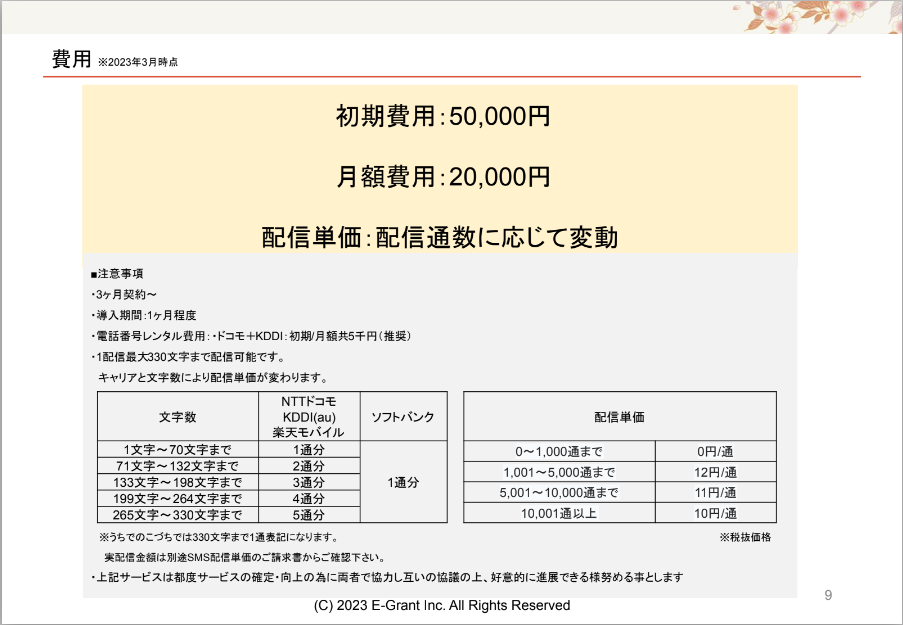Click the 配信単価:配信通数に応じて変動 heading
This screenshot has width=903, height=625.
tap(440, 237)
